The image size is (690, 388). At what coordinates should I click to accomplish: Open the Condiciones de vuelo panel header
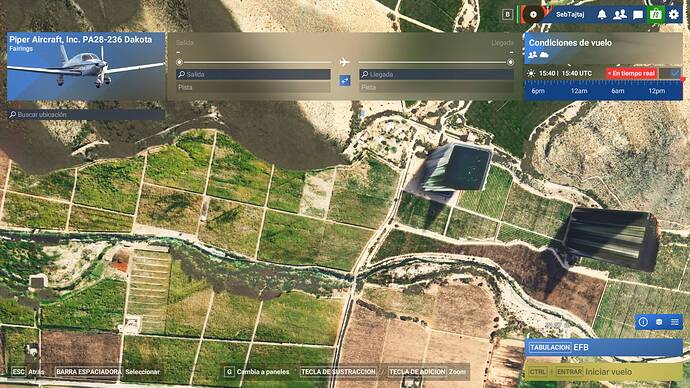[603, 48]
